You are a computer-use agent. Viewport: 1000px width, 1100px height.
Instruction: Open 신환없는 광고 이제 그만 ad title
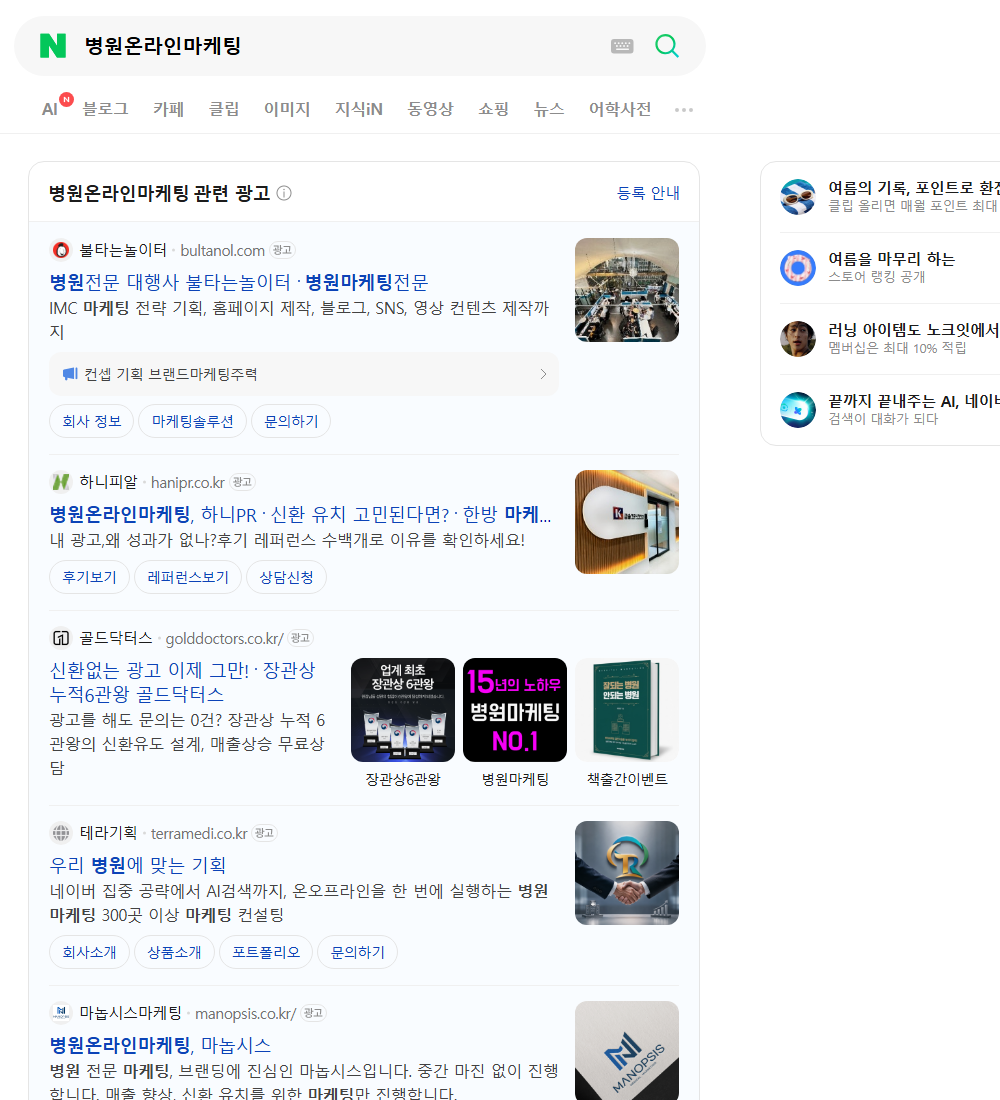click(182, 682)
